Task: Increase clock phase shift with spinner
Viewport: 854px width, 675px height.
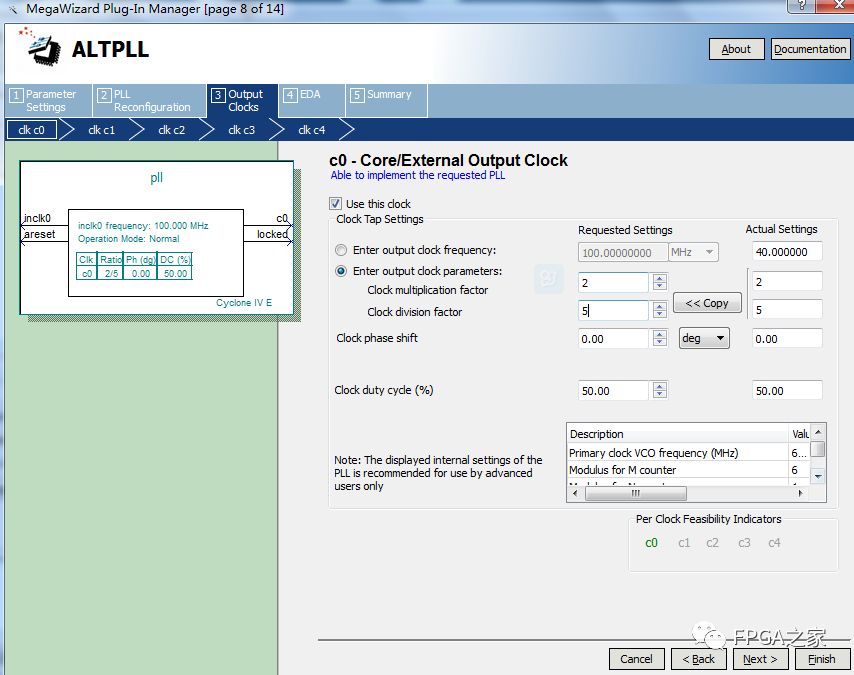Action: [x=659, y=334]
